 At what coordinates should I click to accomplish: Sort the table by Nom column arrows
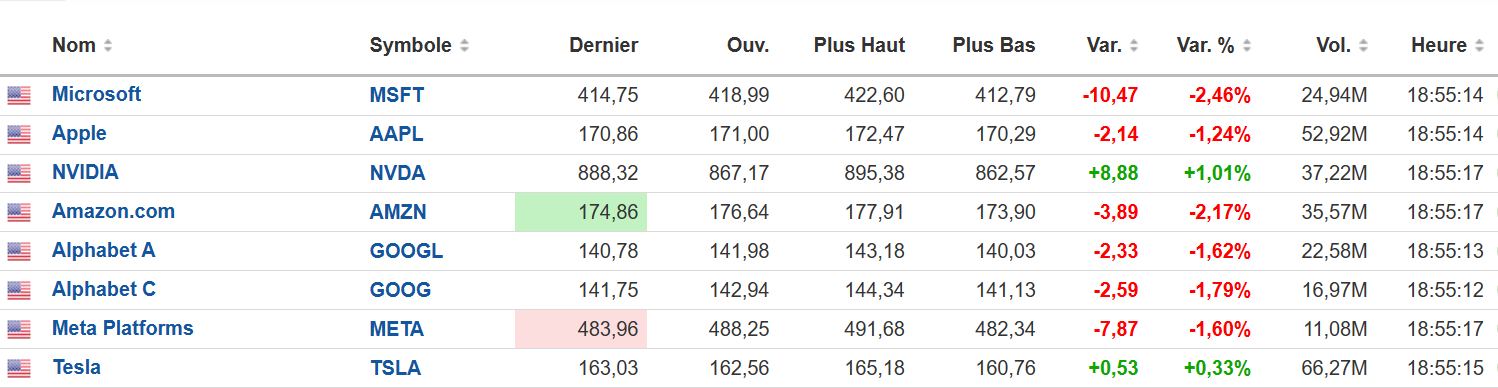click(108, 46)
